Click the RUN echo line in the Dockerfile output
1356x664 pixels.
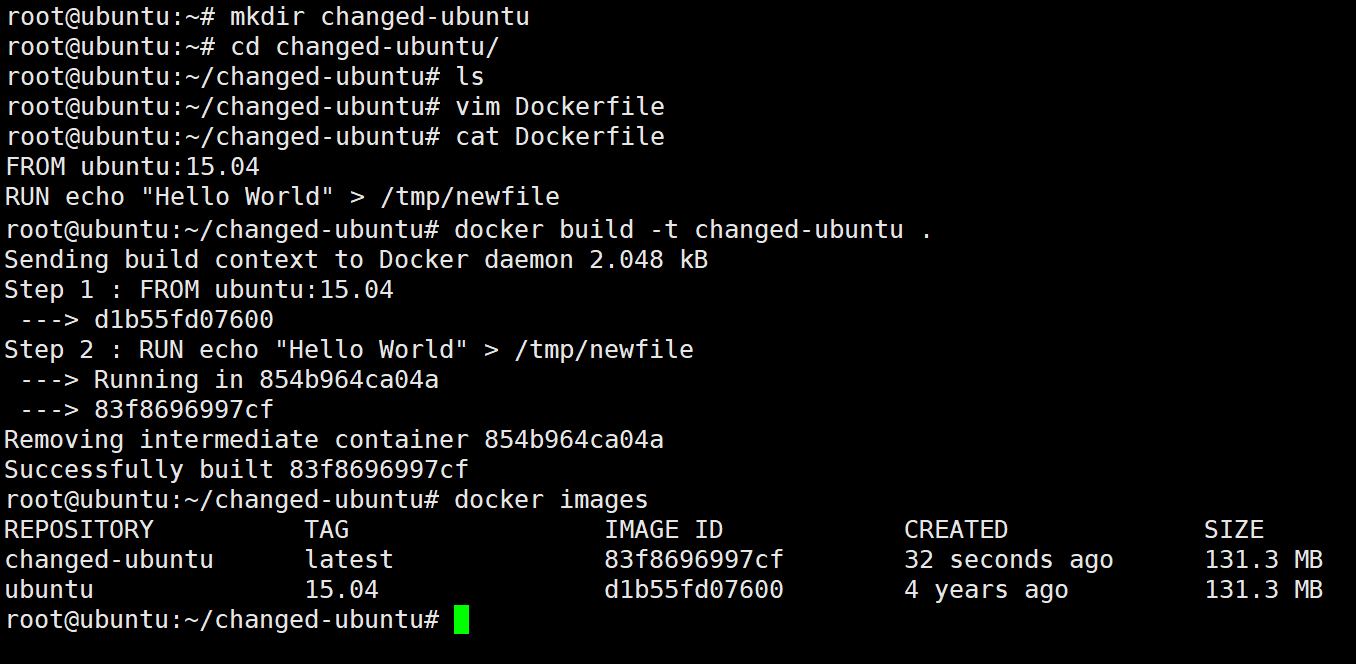tap(282, 197)
